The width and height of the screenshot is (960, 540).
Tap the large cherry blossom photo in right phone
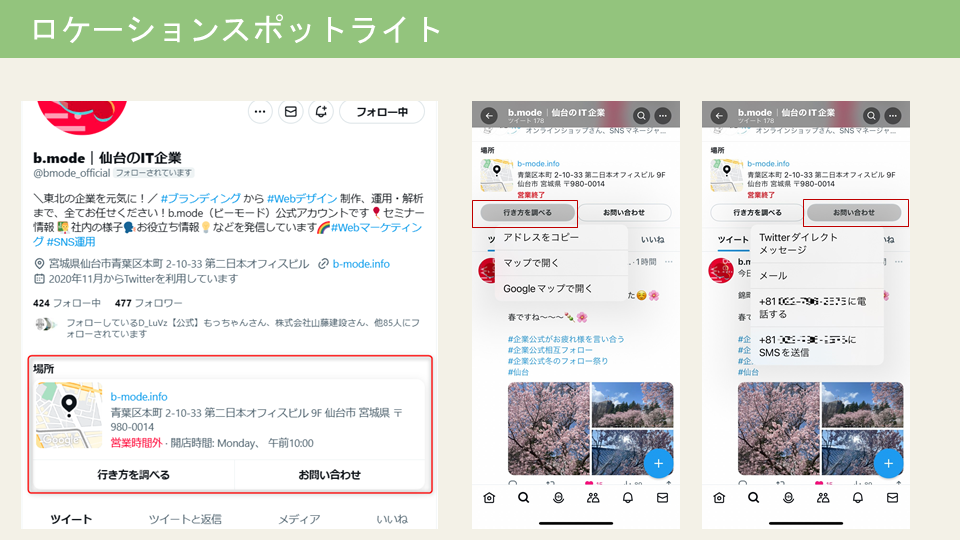click(x=778, y=429)
